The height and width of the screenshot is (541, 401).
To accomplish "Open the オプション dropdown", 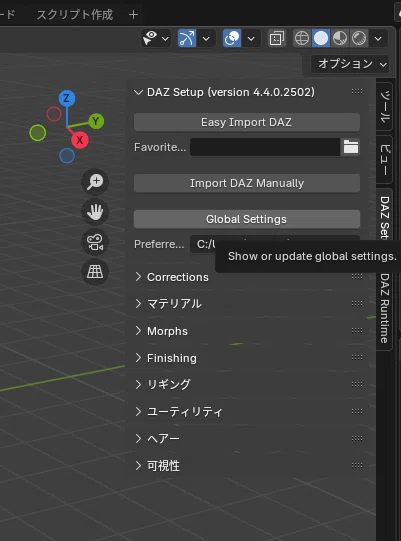I will coord(350,64).
